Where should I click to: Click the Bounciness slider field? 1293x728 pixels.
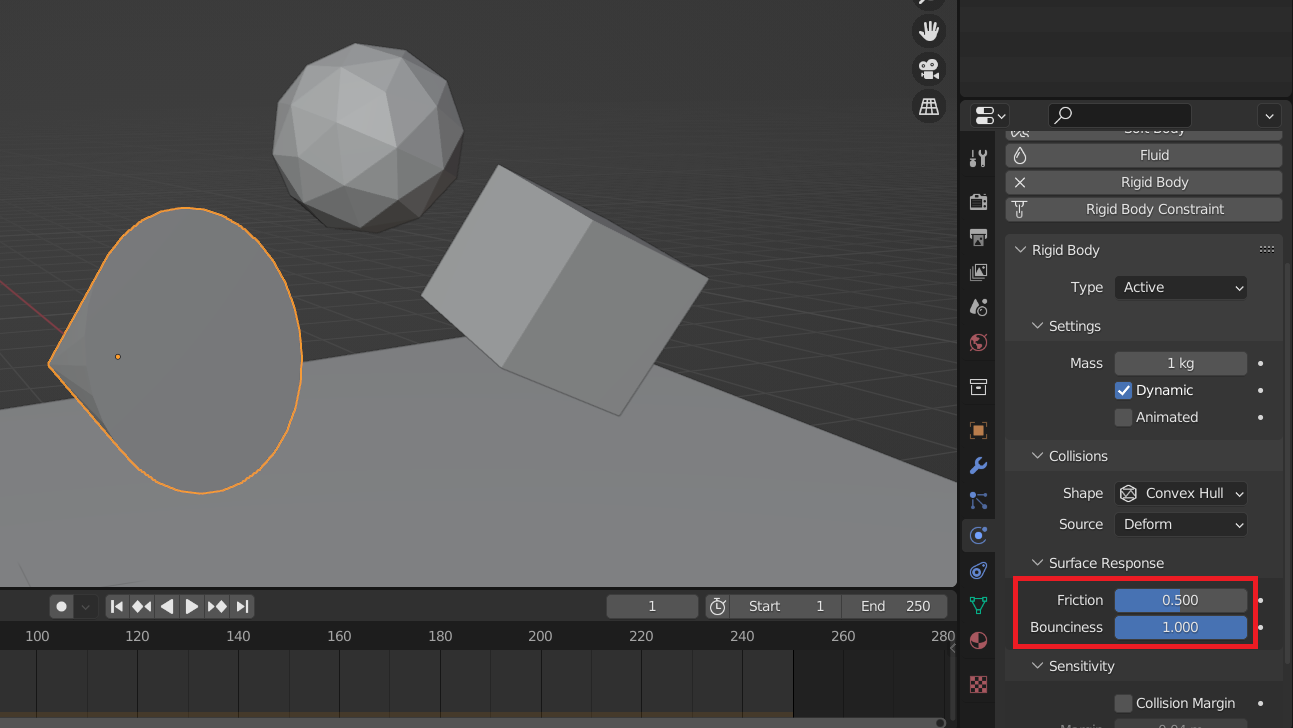[1180, 627]
